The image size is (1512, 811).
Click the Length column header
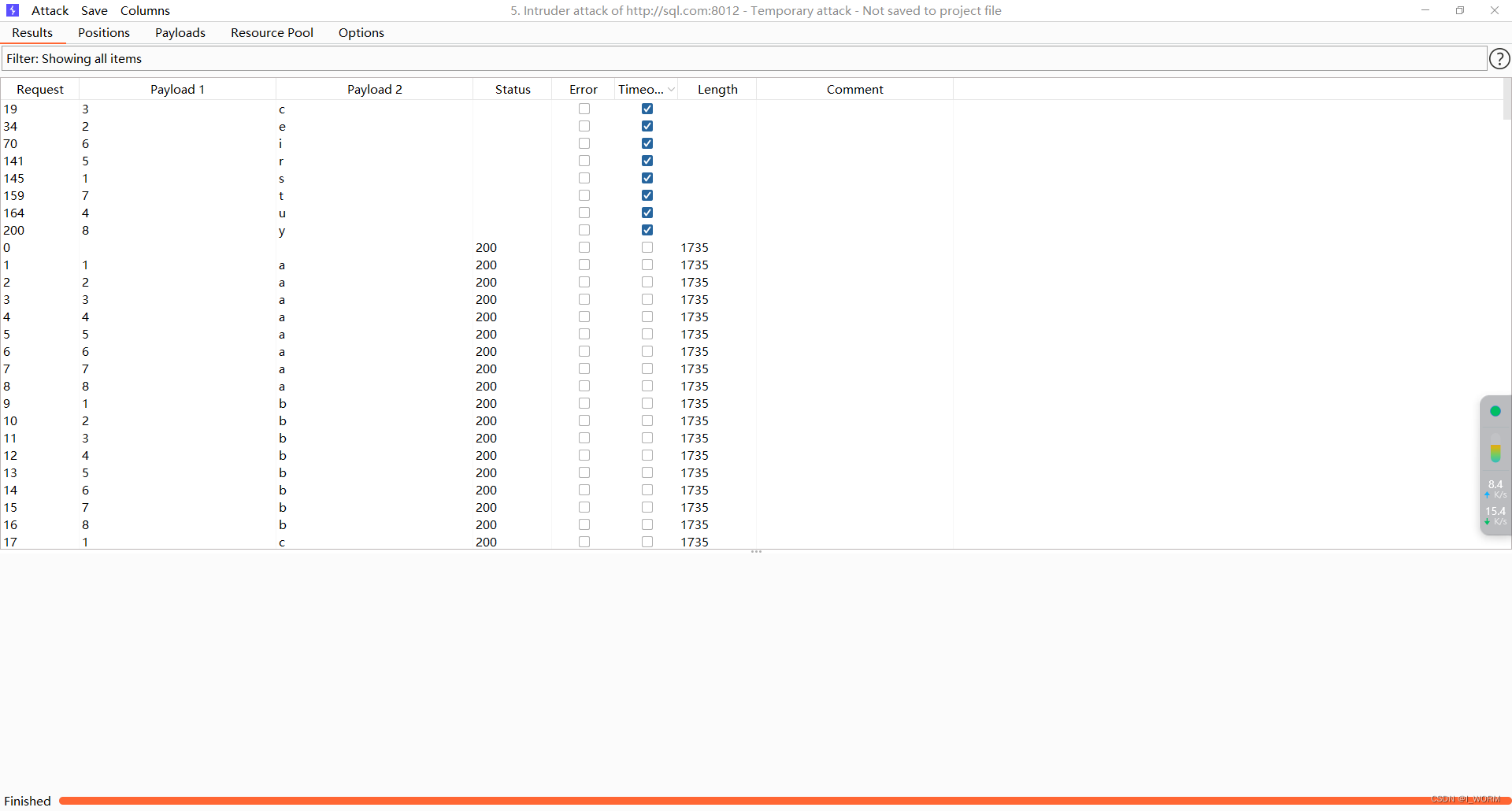click(717, 89)
